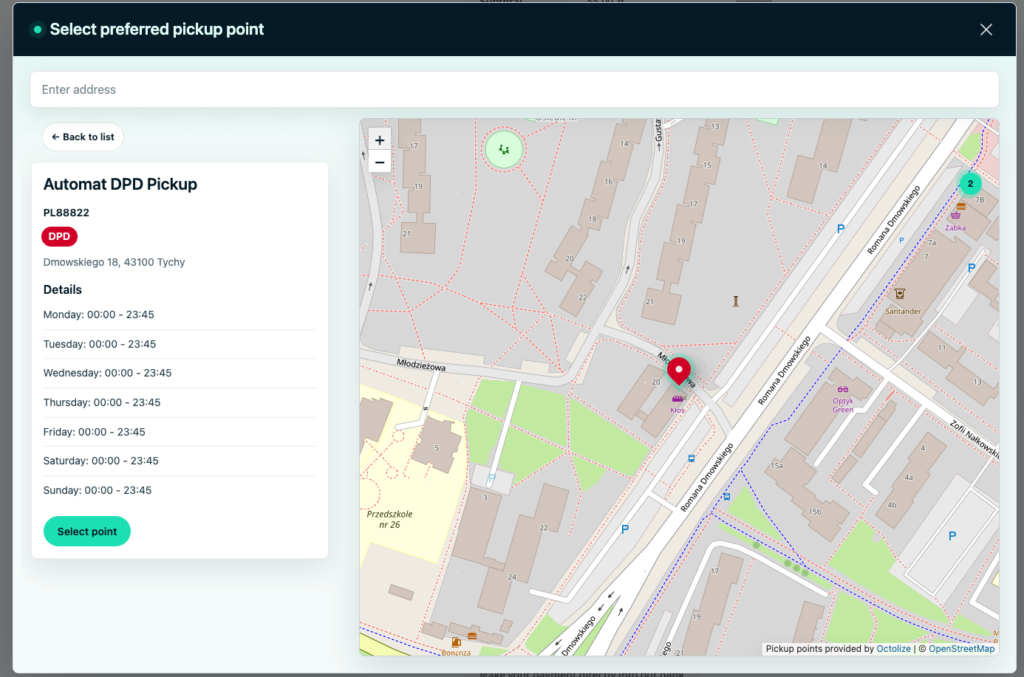Click the Klos shop icon on map
1024x677 pixels.
[677, 398]
